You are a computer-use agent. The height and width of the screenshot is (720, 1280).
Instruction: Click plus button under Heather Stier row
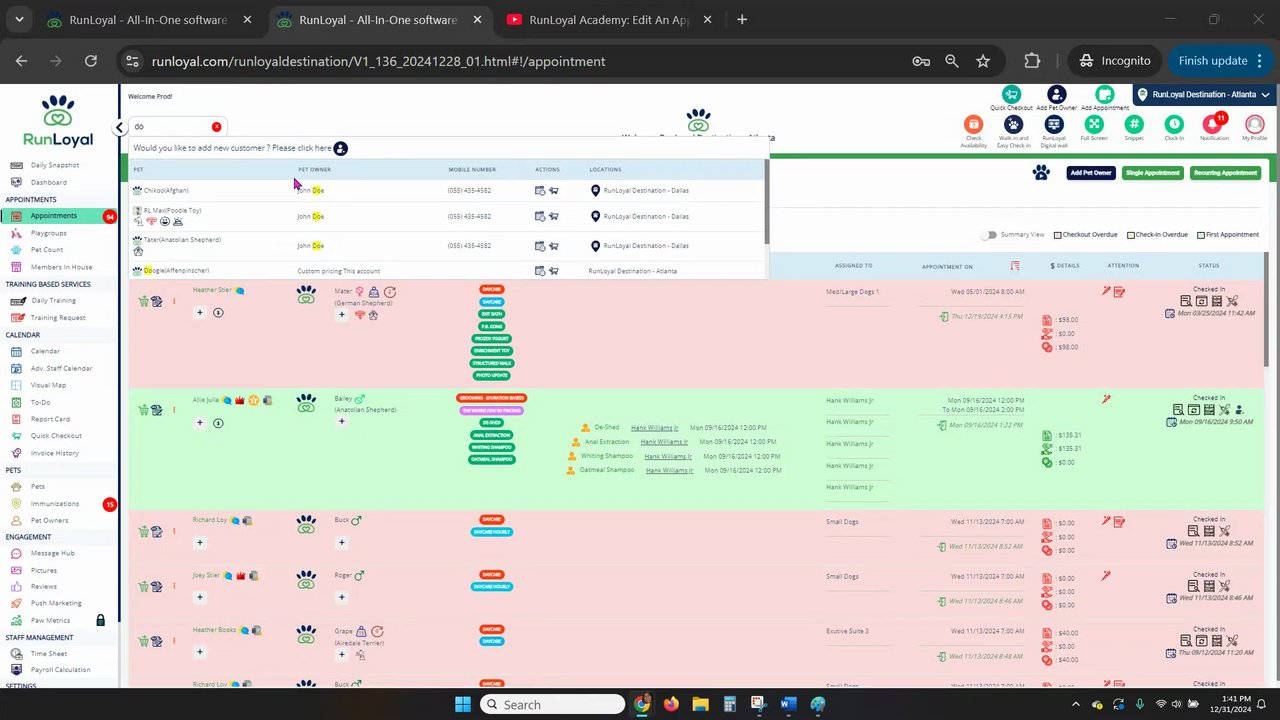pos(199,313)
